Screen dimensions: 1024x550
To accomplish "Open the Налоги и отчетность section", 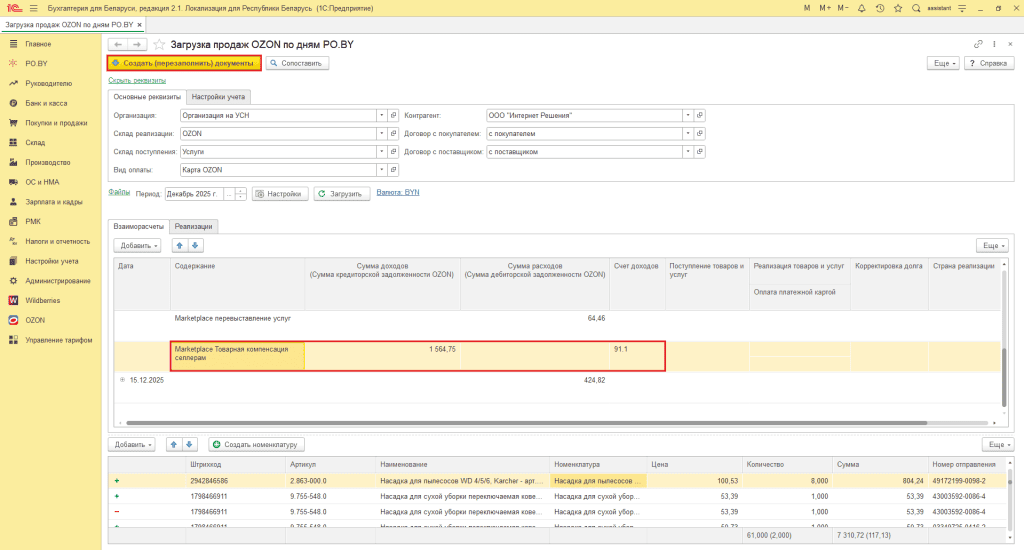I will [x=57, y=241].
